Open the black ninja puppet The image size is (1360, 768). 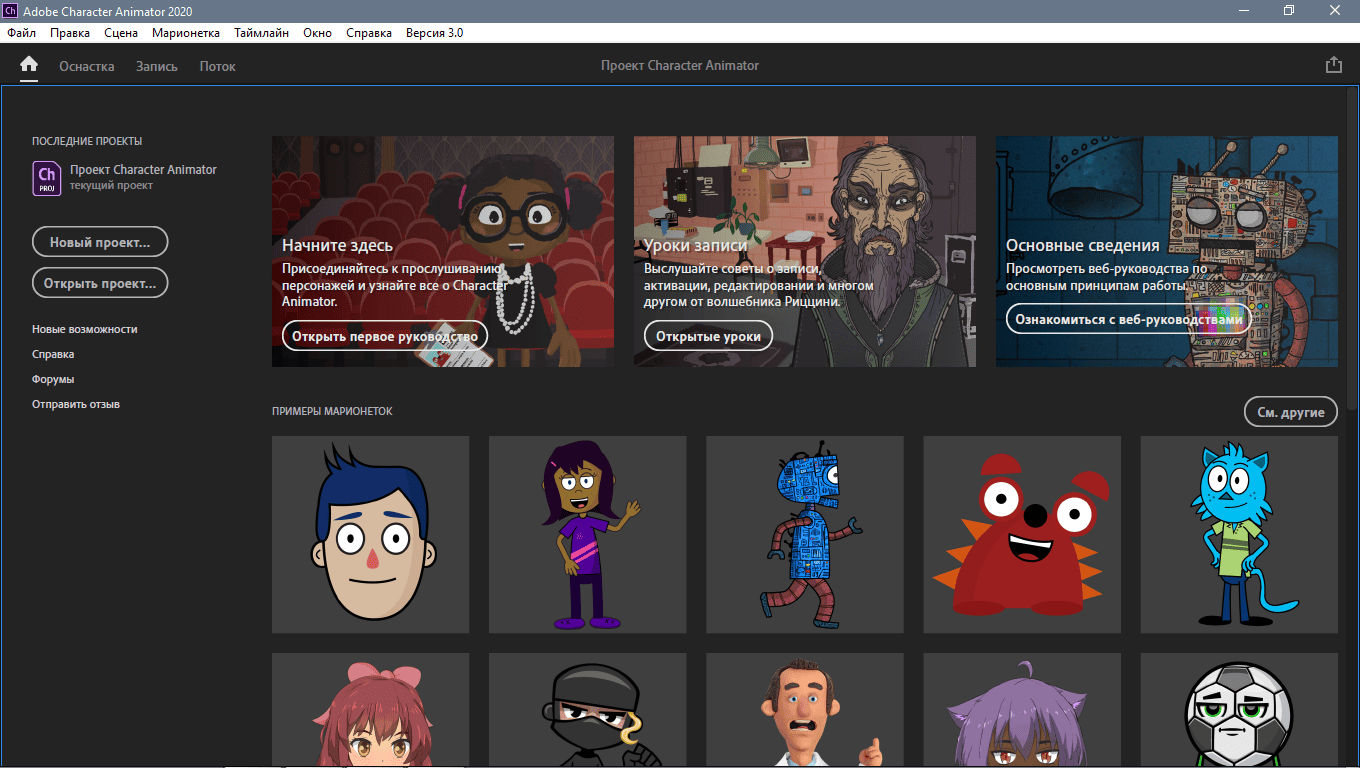[x=588, y=710]
